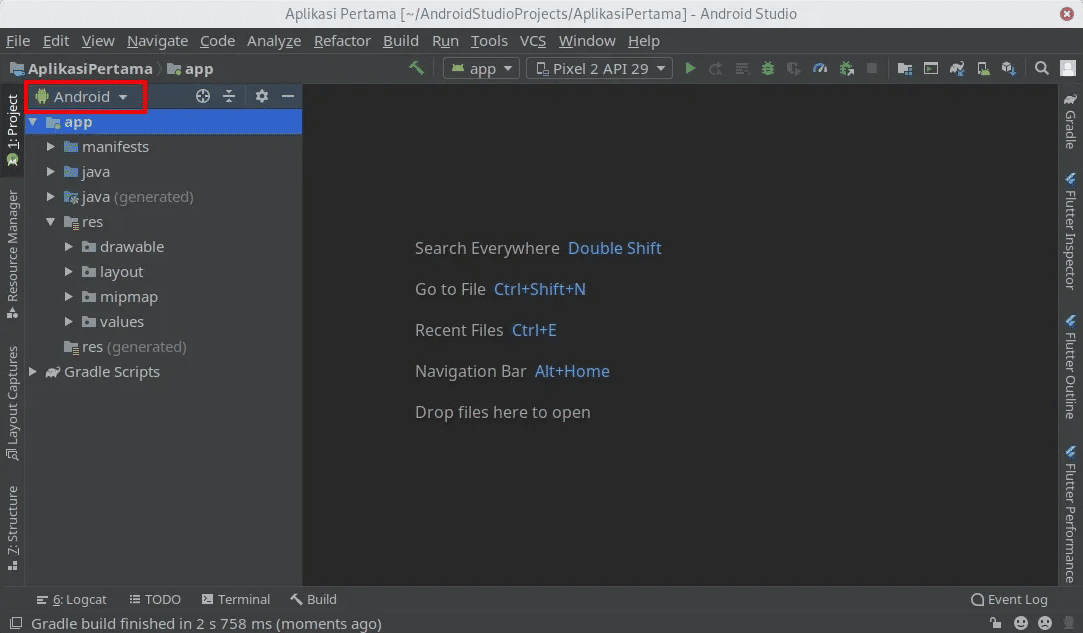Screen dimensions: 1083x633
Task: Click the sad face feedback icon
Action: [x=1046, y=623]
